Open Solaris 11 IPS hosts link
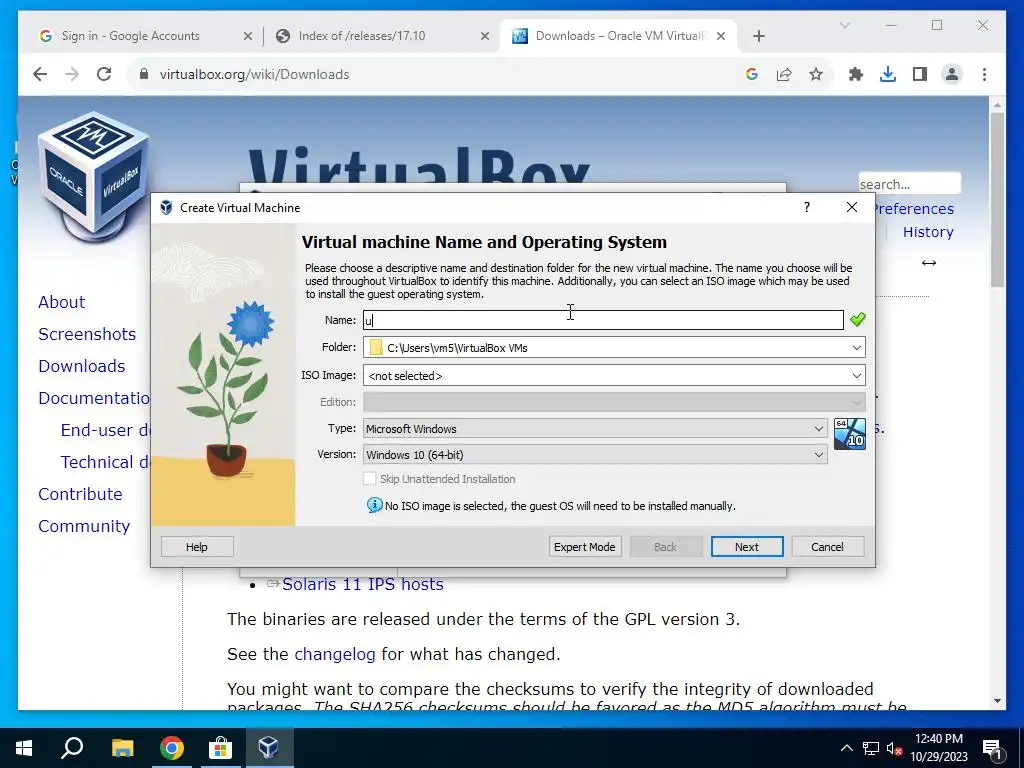1024x768 pixels. [x=362, y=584]
